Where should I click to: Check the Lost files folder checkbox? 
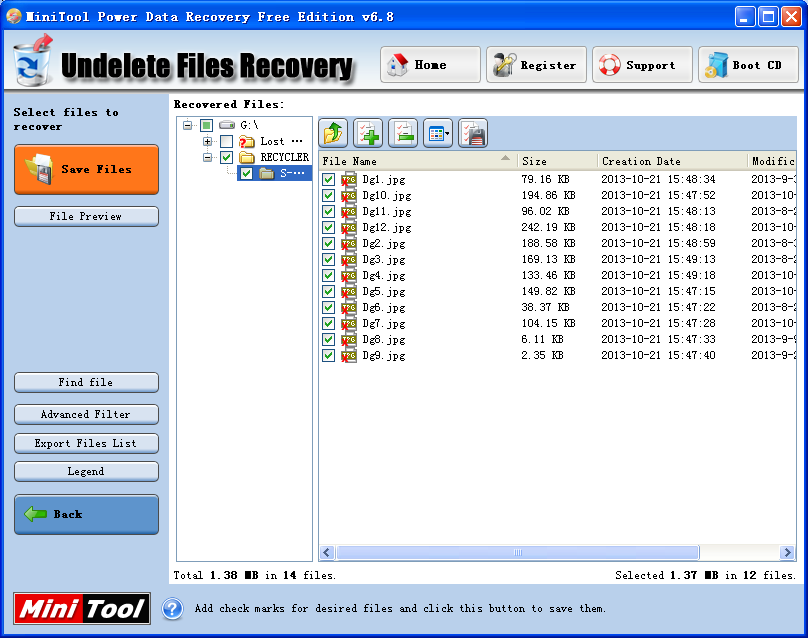[226, 141]
